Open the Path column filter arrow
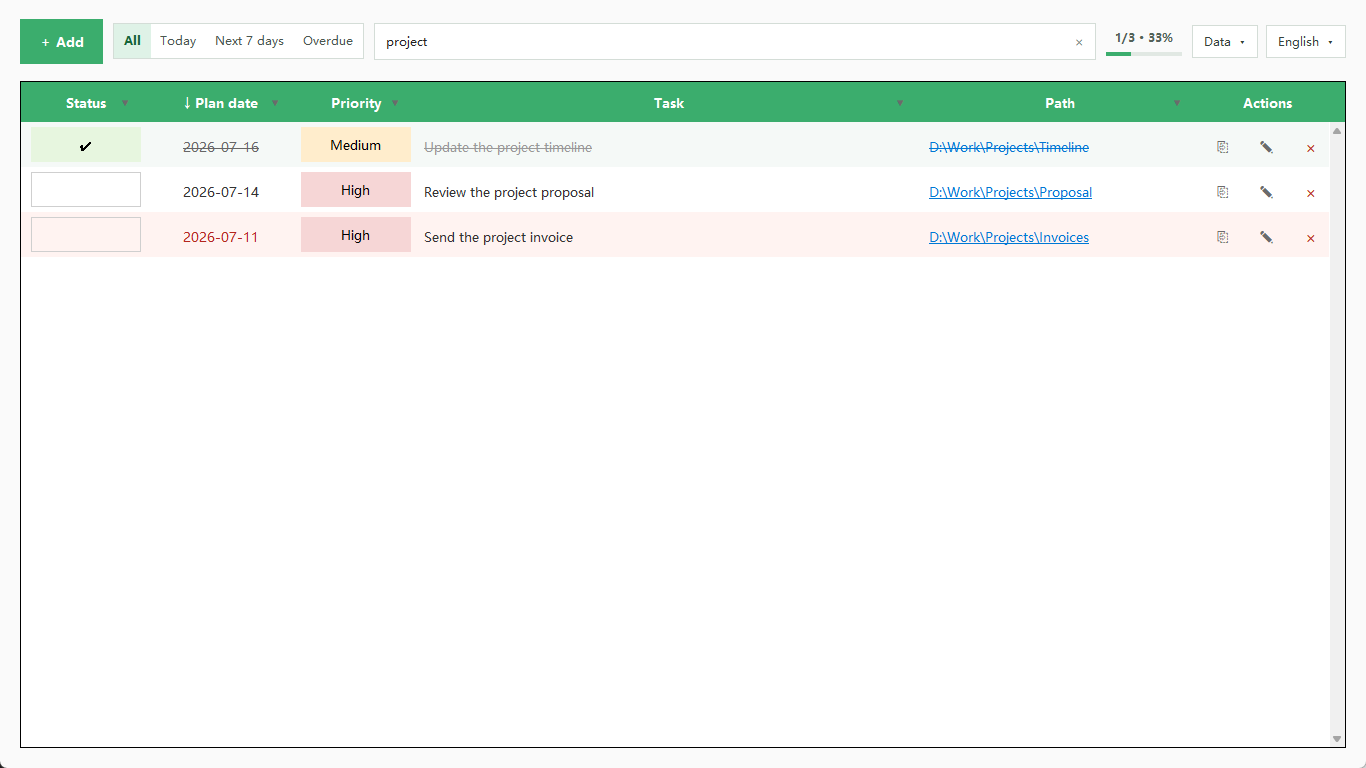 click(x=1177, y=103)
